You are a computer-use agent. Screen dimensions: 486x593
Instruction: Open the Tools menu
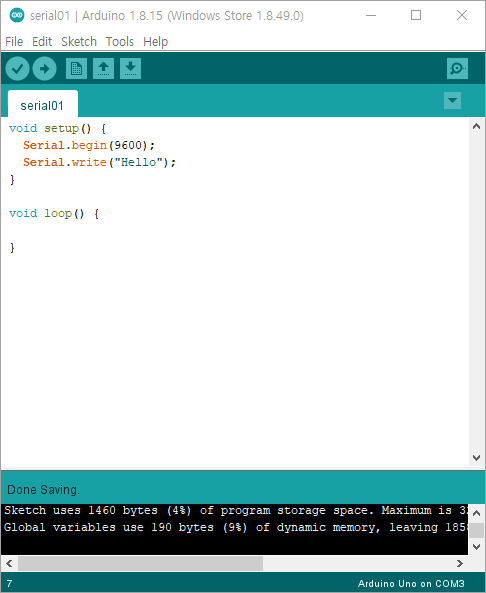point(120,42)
